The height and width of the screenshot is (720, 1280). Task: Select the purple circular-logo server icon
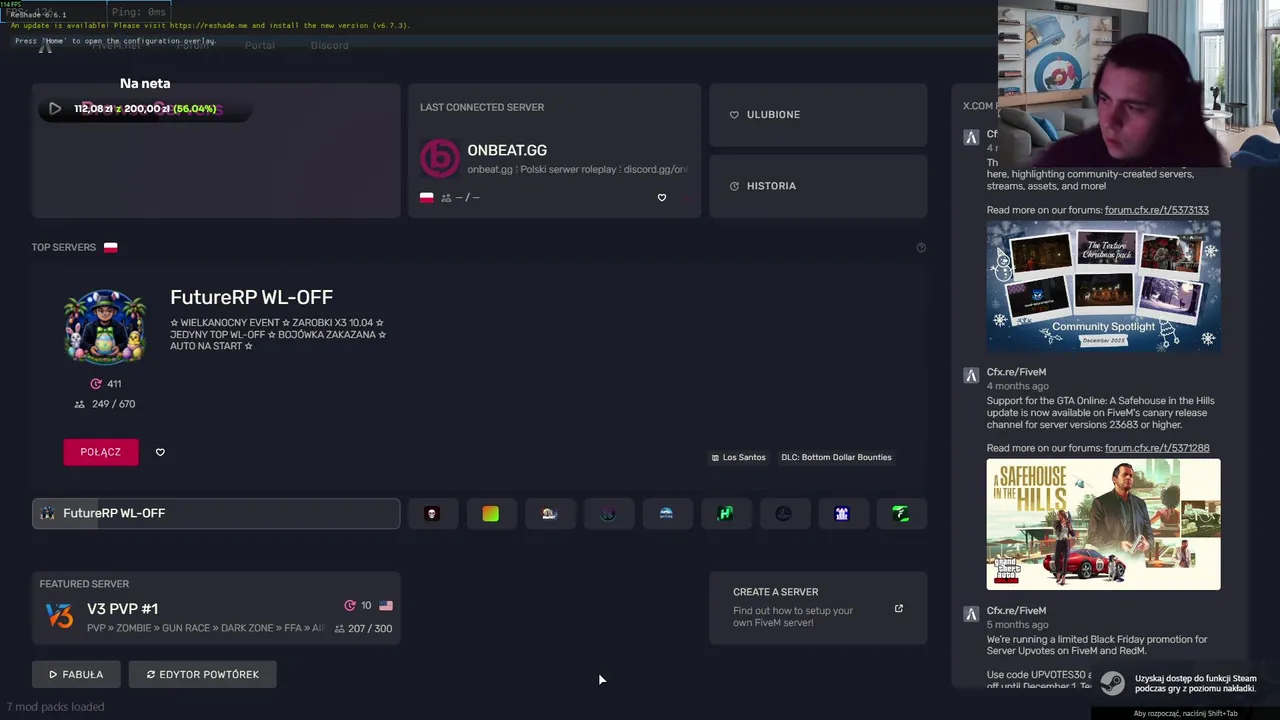608,513
